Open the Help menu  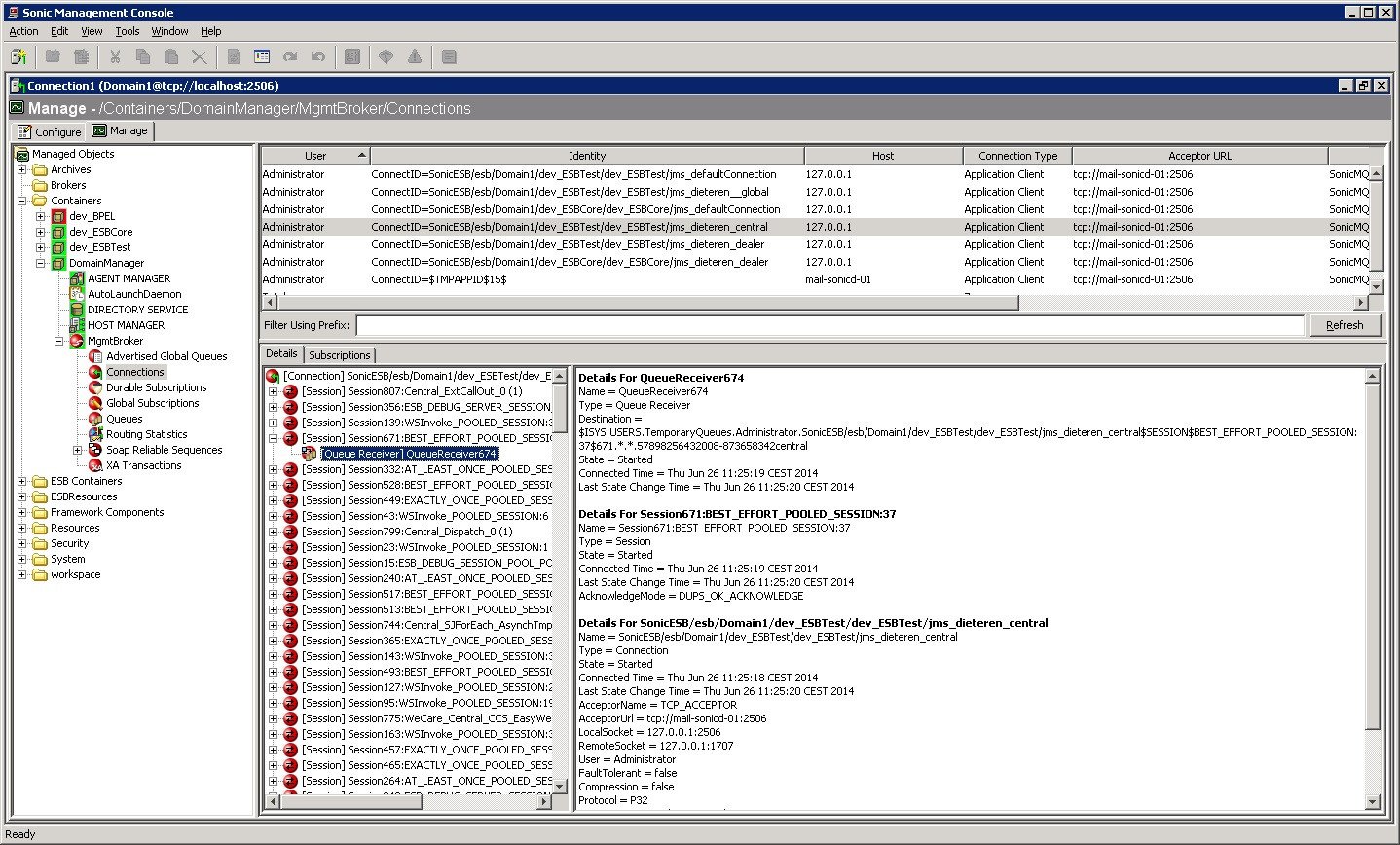(x=211, y=31)
